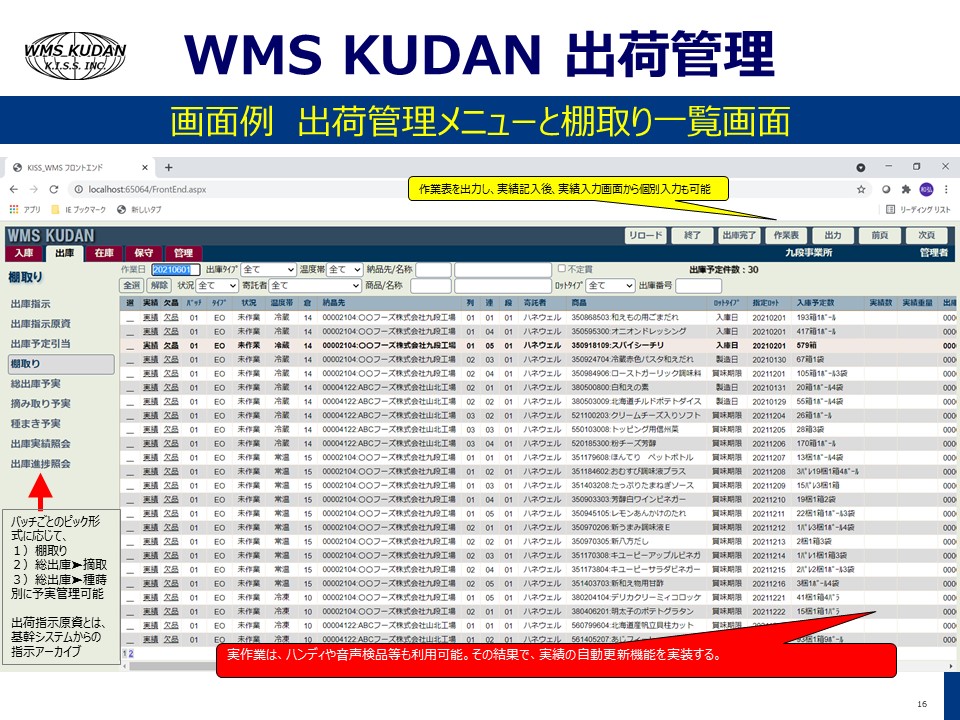The image size is (960, 720).
Task: Open the 温度帯 dropdown
Action: pyautogui.click(x=345, y=269)
